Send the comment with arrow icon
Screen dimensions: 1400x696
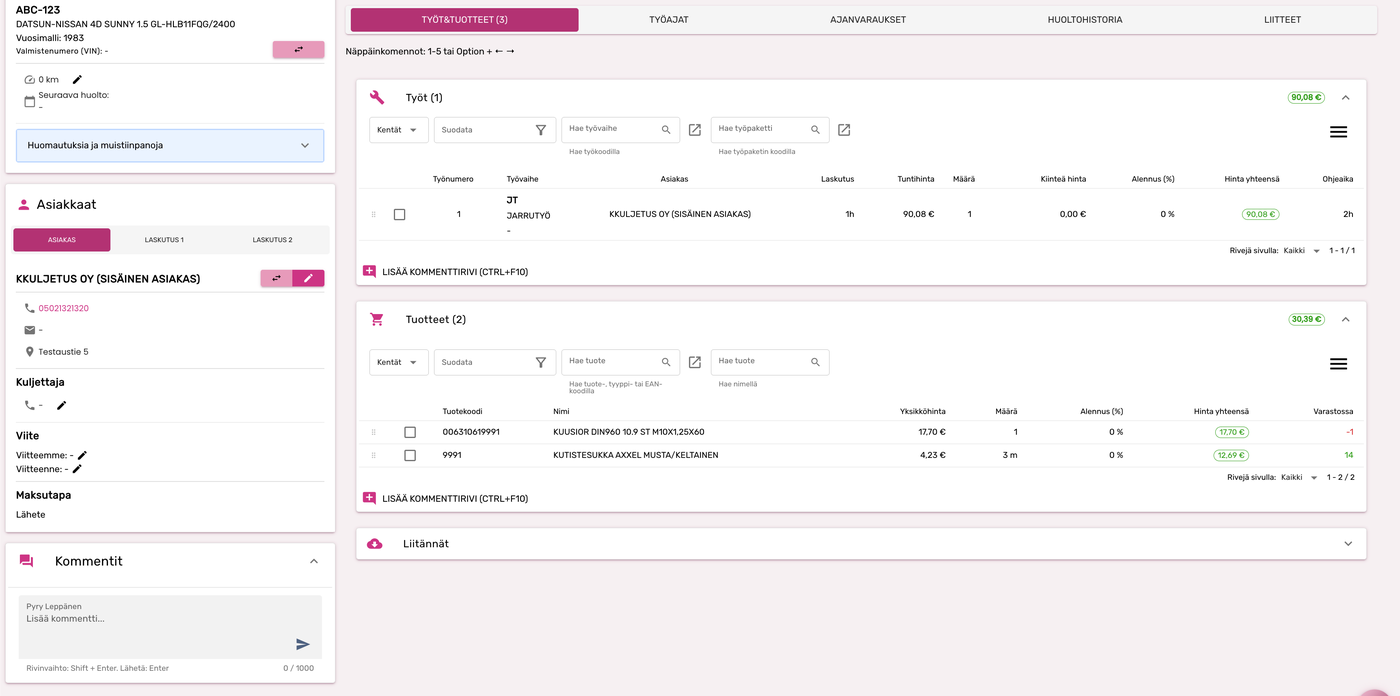303,644
